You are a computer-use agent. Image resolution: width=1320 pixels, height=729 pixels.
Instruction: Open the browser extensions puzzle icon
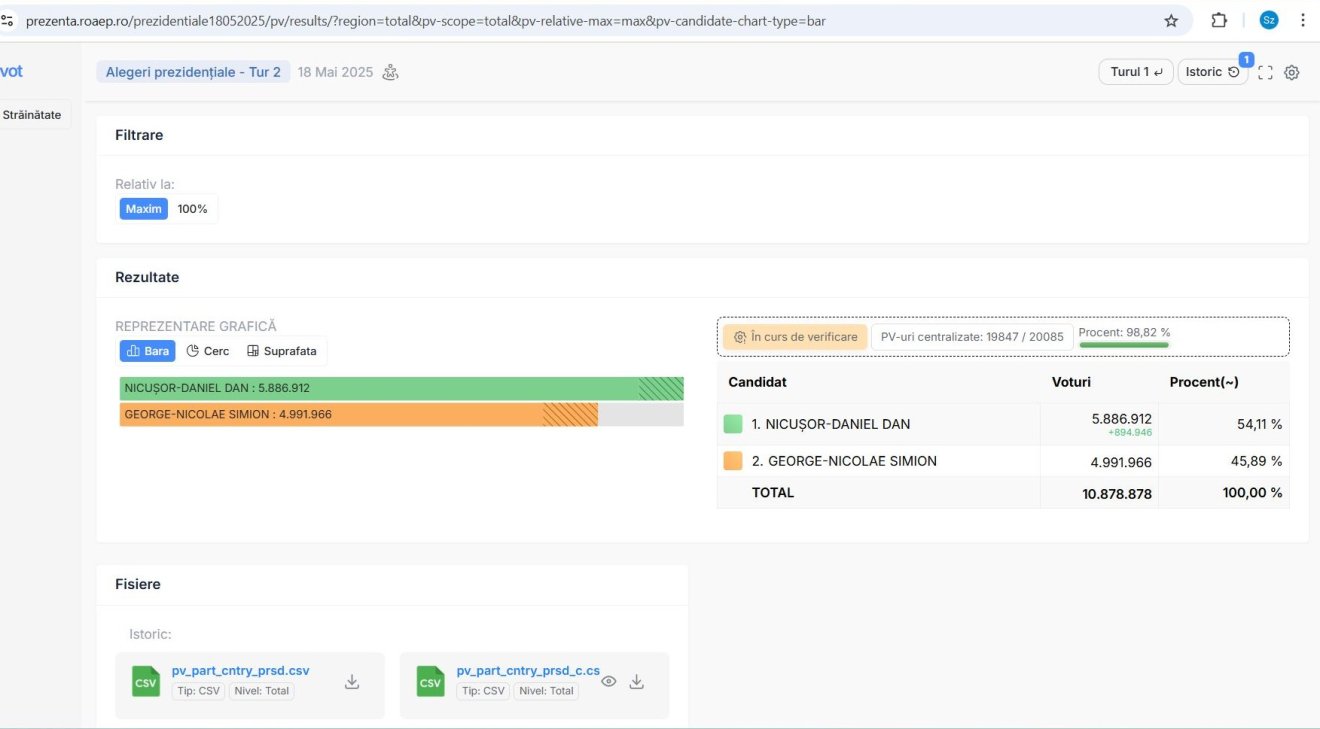tap(1219, 20)
